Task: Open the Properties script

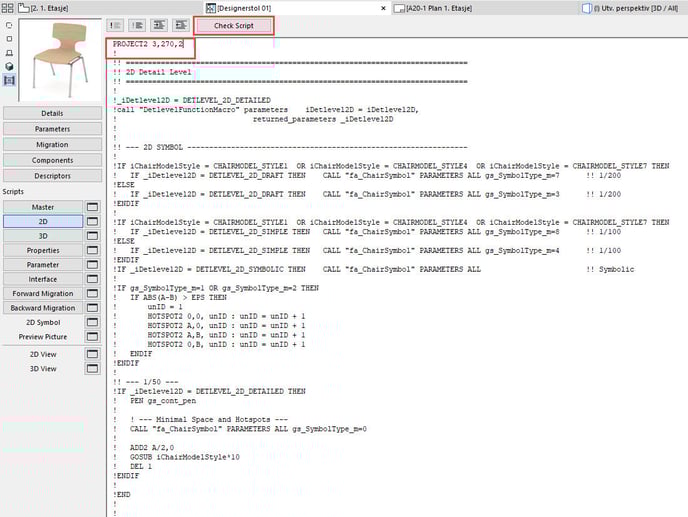Action: [x=43, y=250]
